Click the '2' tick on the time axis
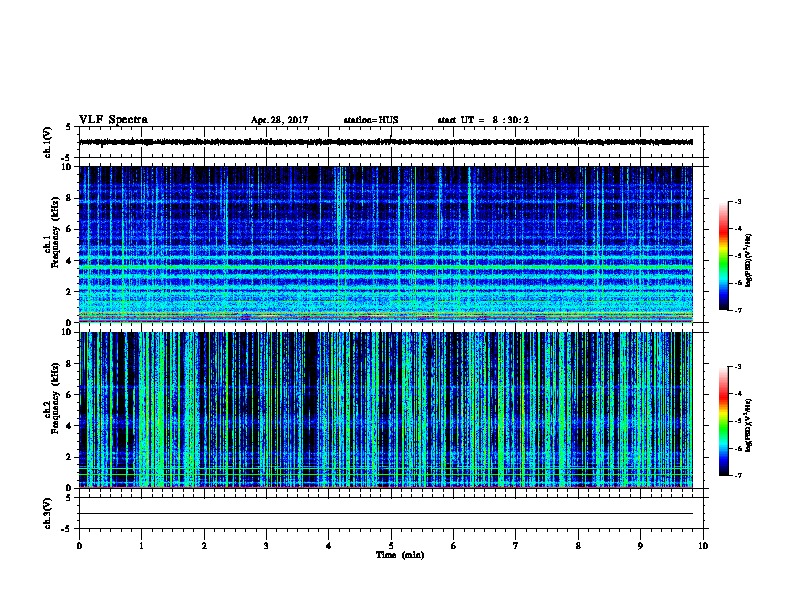Screen dimensions: 792x612 204,546
